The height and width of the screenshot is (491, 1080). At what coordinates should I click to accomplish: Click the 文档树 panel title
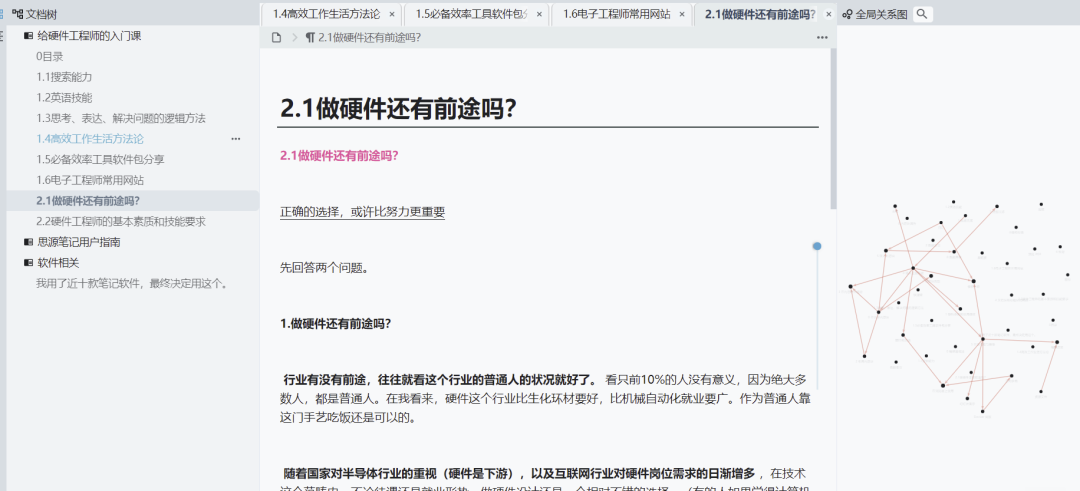(x=41, y=14)
